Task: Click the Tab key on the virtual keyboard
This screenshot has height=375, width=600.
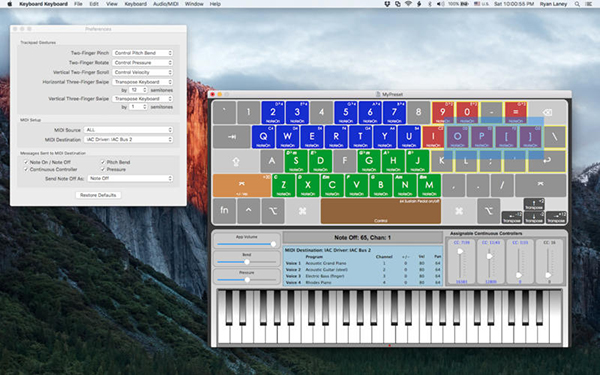Action: (232, 137)
